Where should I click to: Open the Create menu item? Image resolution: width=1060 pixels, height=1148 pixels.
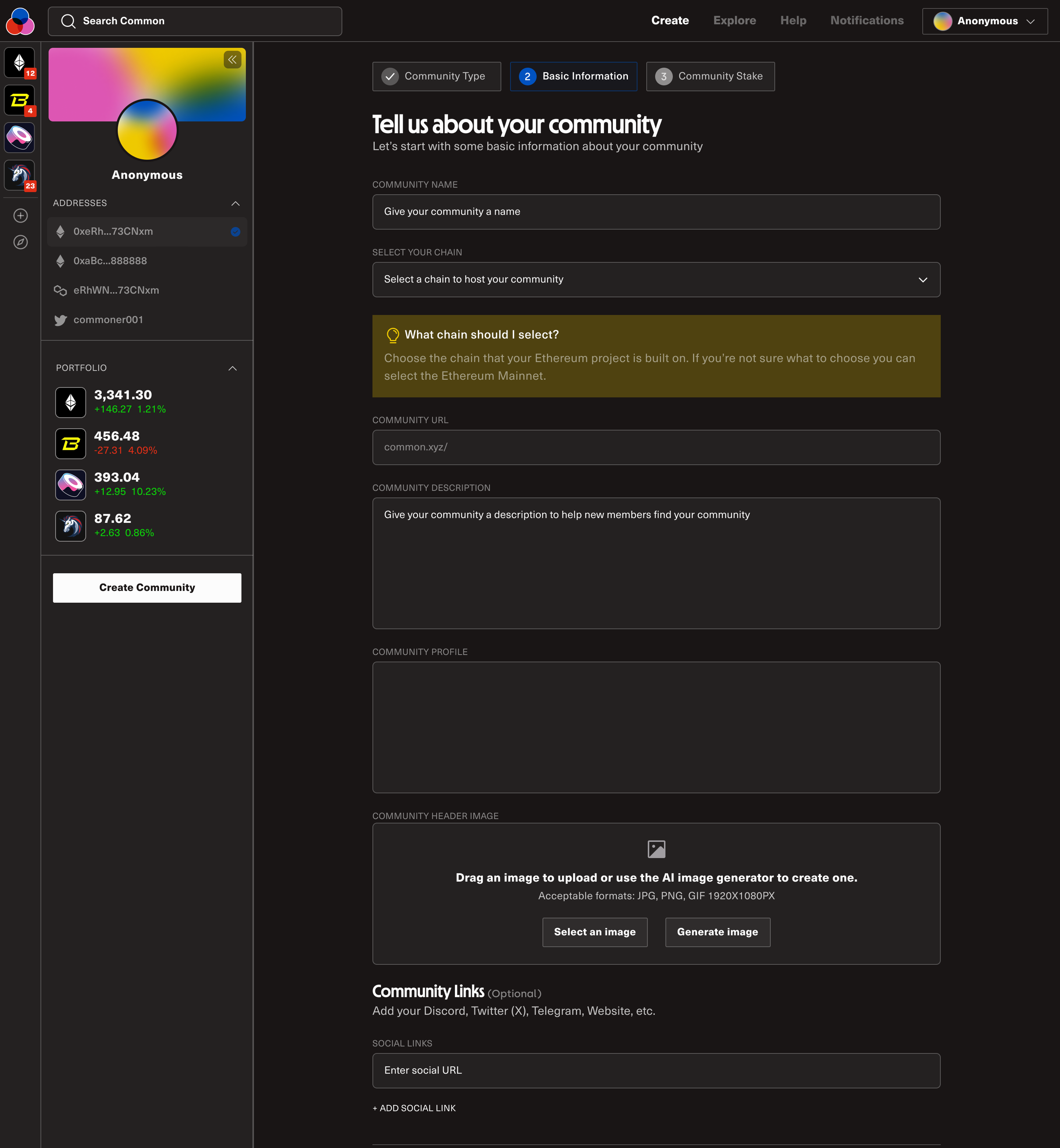pos(670,21)
